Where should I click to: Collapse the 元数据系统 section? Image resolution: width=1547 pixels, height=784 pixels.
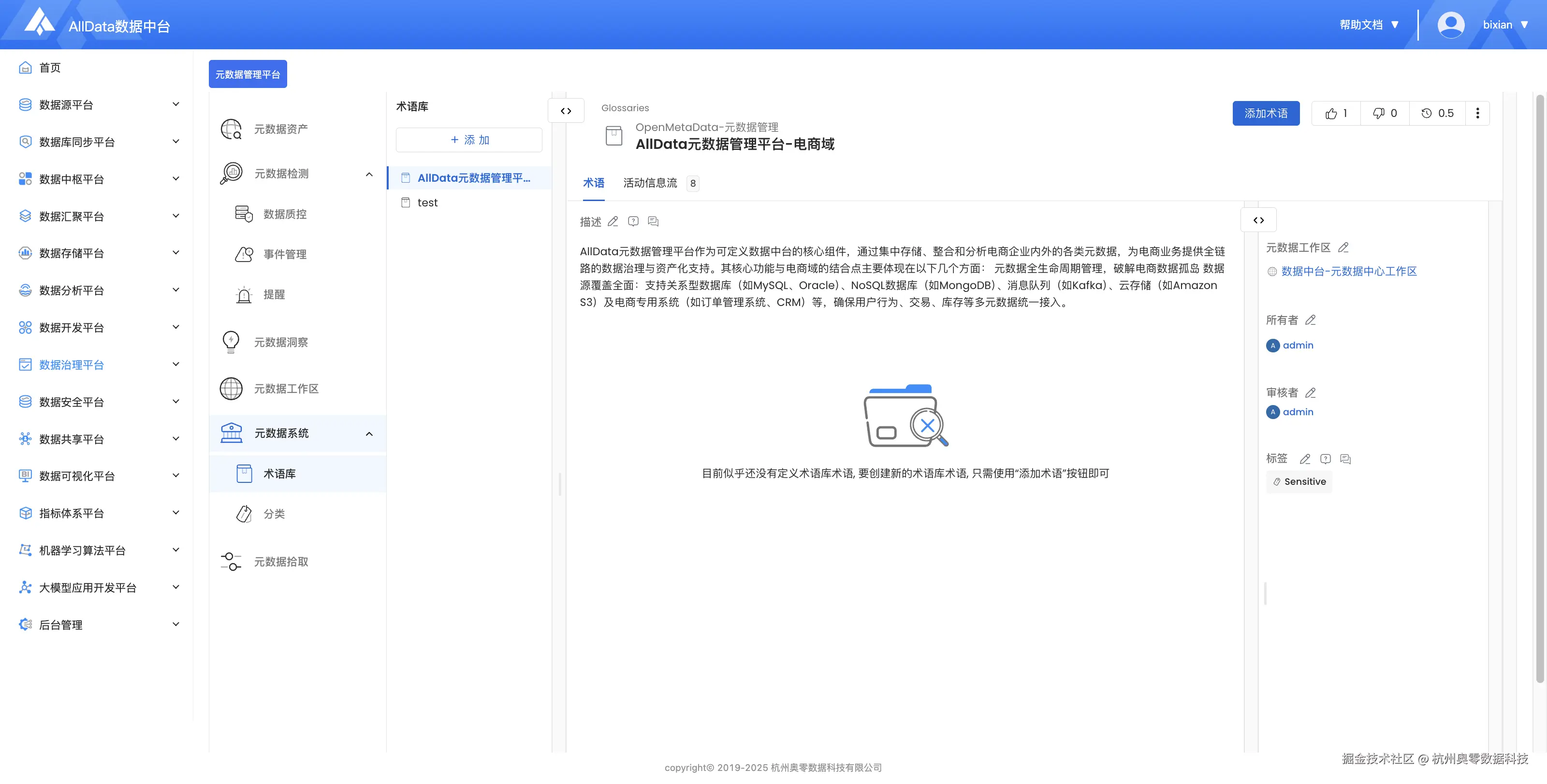[x=369, y=434]
